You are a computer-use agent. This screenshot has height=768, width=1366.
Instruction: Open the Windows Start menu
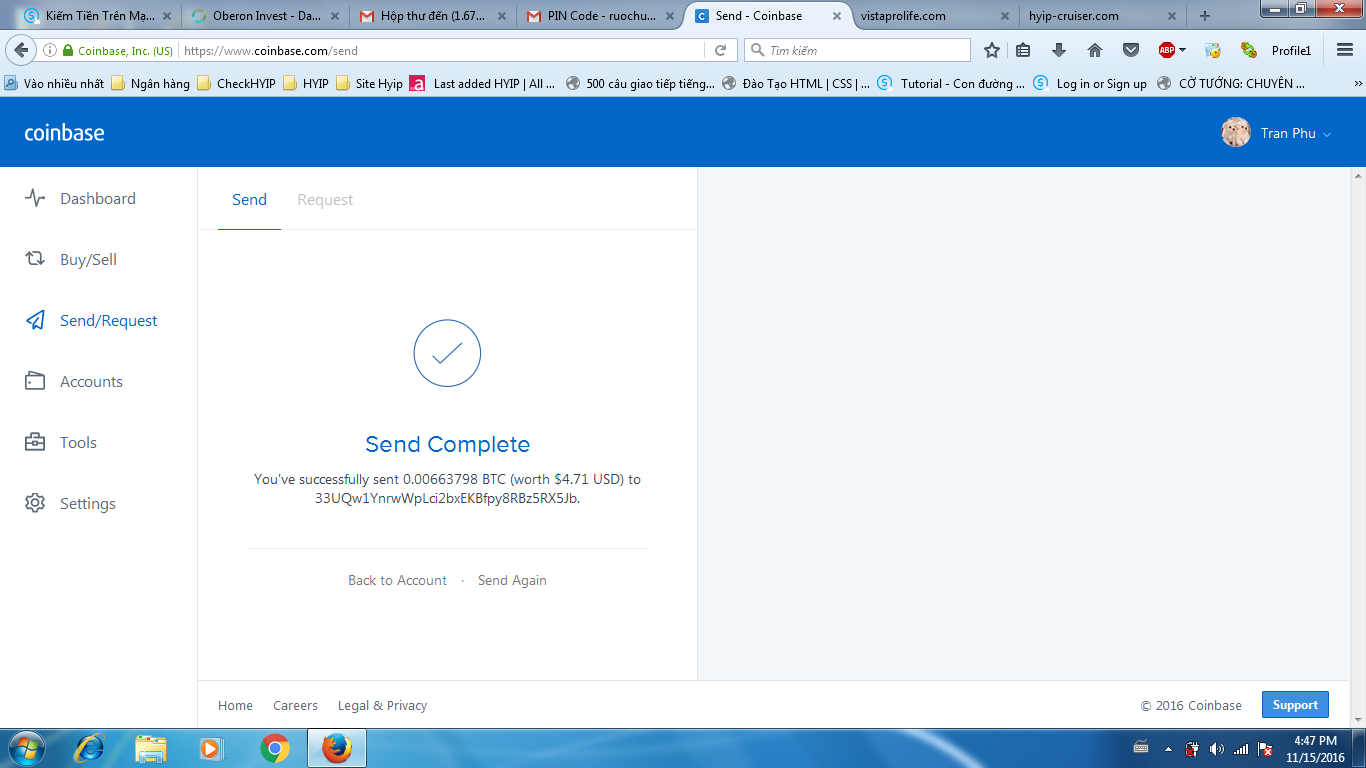coord(26,748)
